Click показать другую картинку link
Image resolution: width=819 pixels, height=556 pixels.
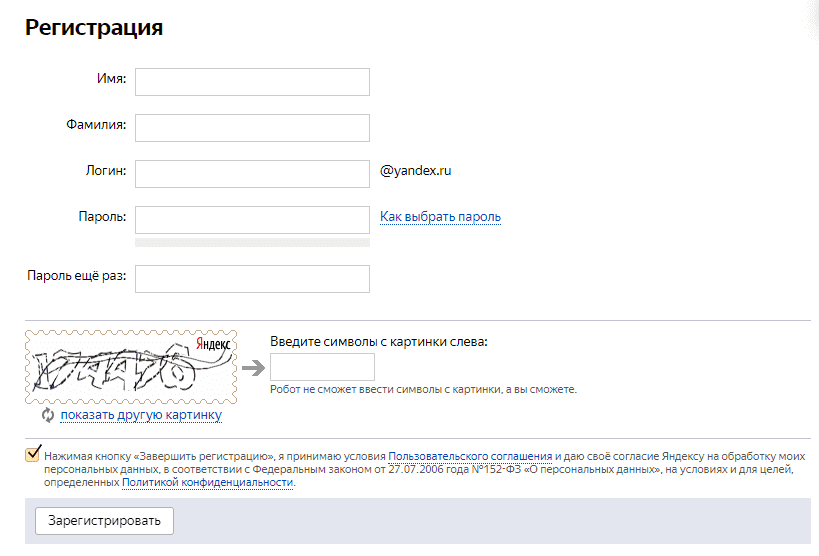pos(141,415)
